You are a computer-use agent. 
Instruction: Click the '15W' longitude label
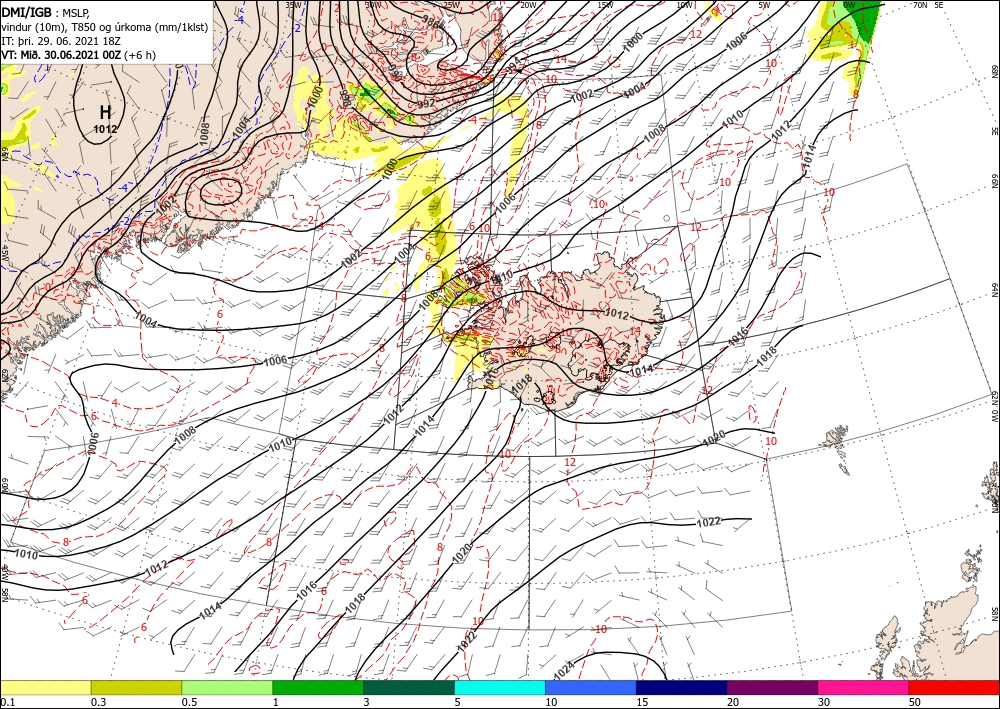pos(605,5)
